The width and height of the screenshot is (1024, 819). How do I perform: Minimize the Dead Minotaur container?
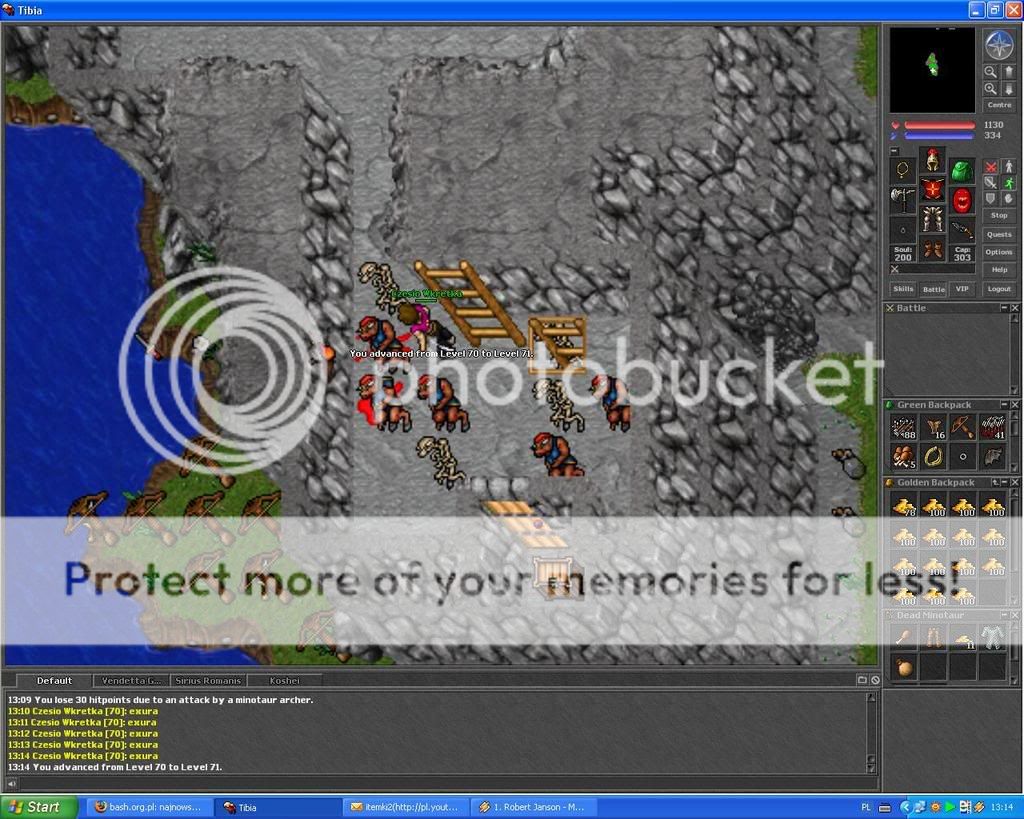1004,615
